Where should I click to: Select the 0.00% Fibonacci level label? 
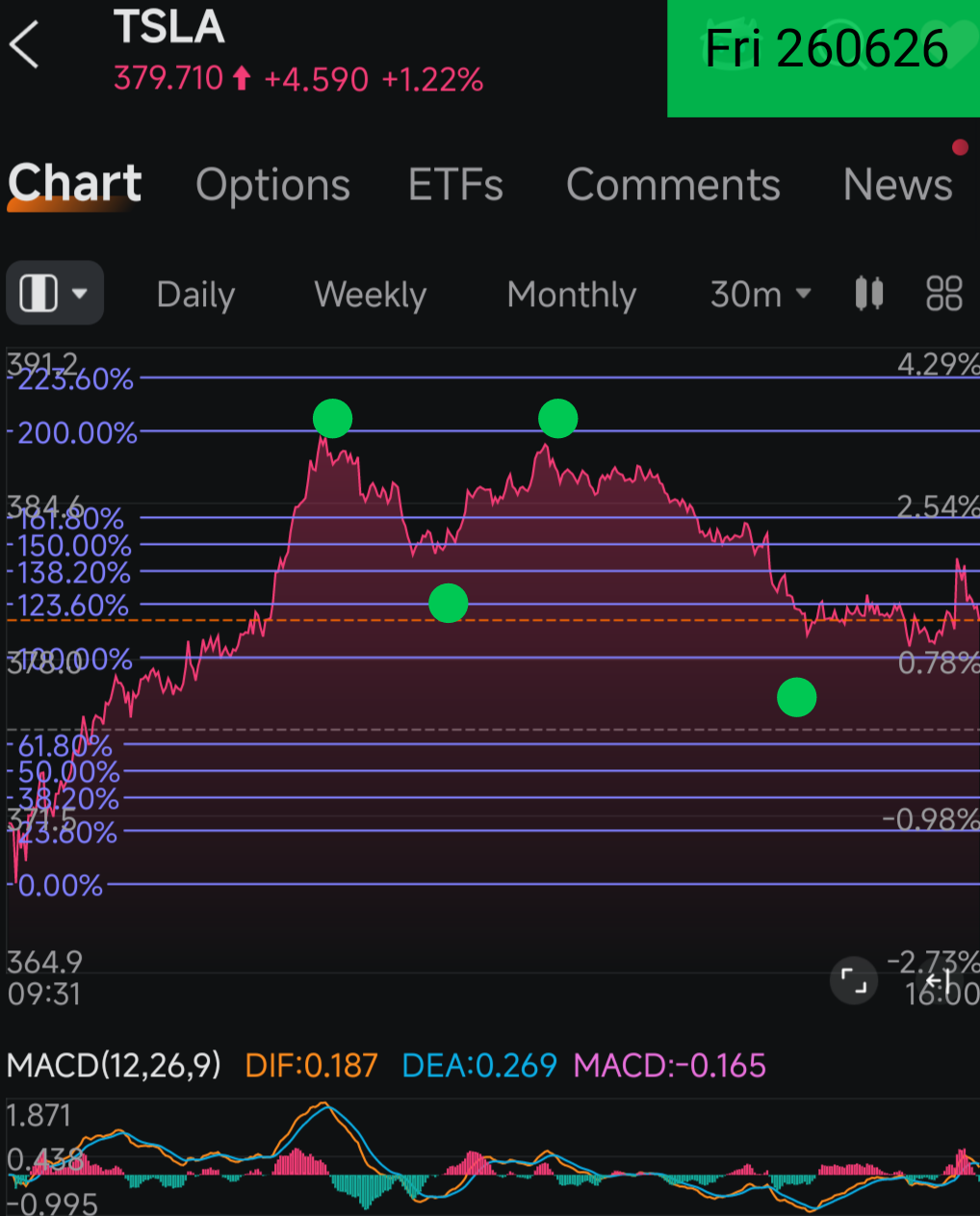tap(60, 886)
